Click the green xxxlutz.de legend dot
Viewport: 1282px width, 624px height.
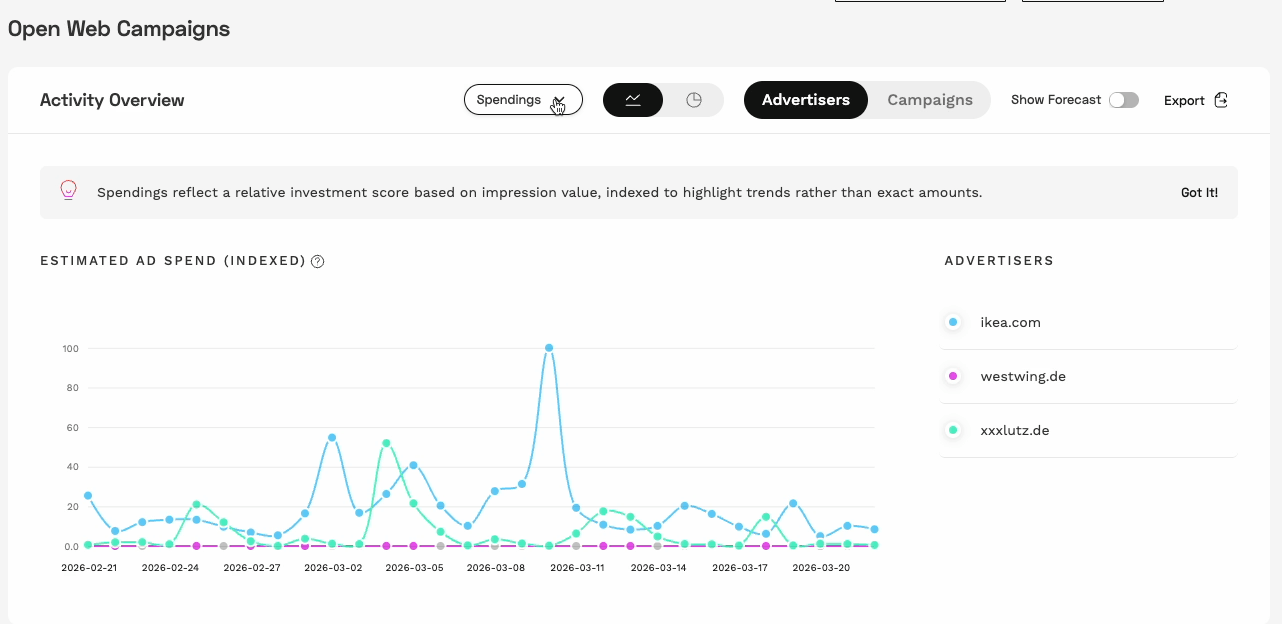click(x=951, y=430)
